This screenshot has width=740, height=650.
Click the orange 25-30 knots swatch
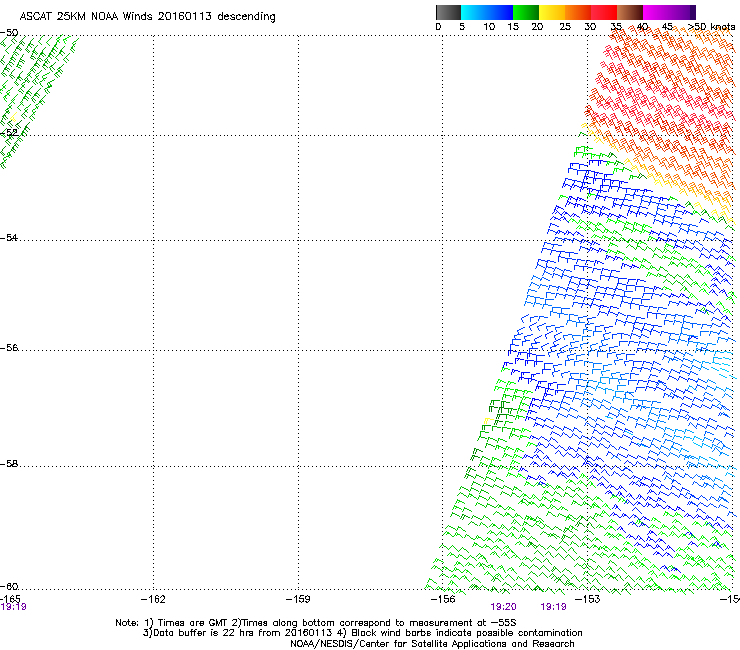point(578,12)
